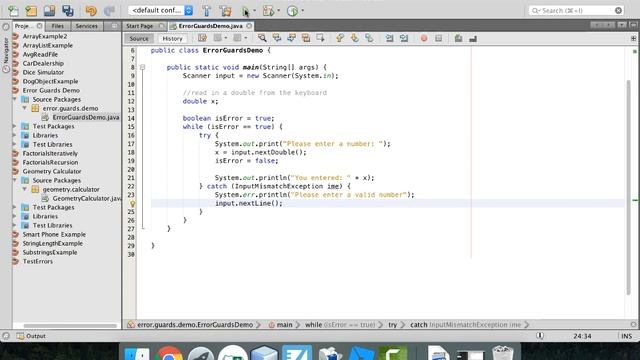
Task: Switch to the History view button
Action: pos(172,38)
